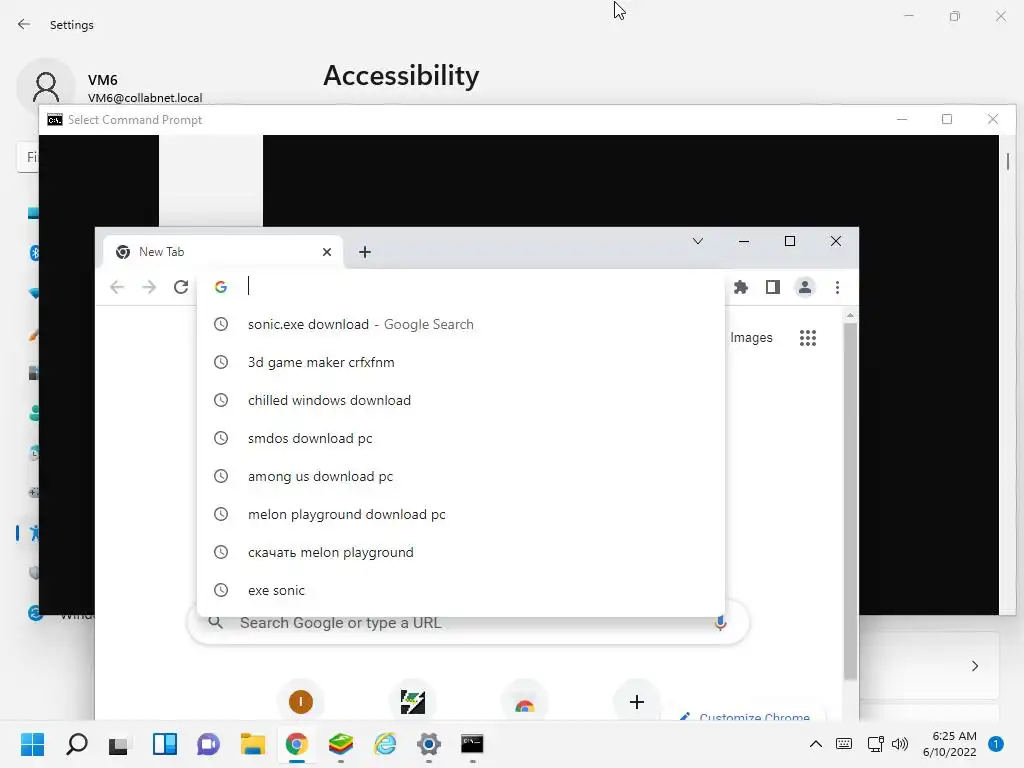Open touch keyboard tray icon
This screenshot has width=1024, height=768.
click(x=844, y=744)
